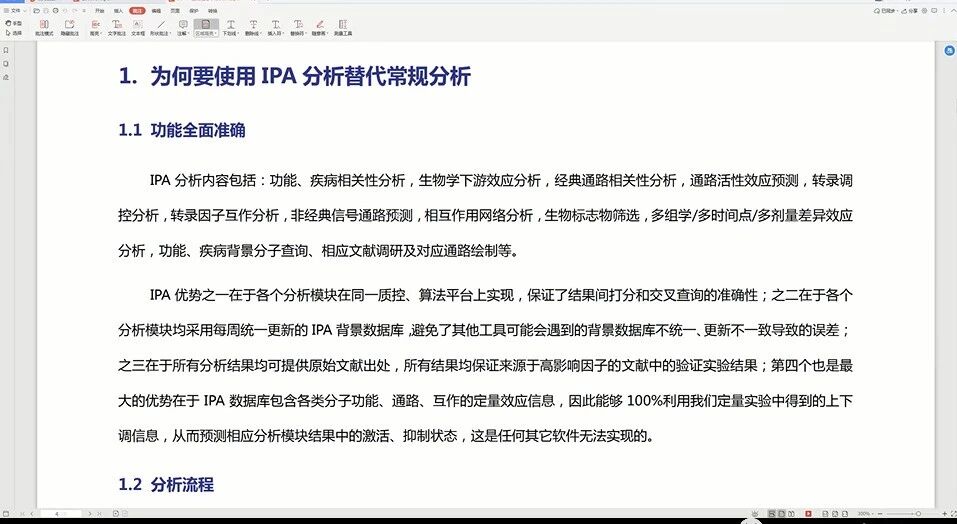The height and width of the screenshot is (524, 957).
Task: Click heading '1.2 分析流程'
Action: pos(166,484)
